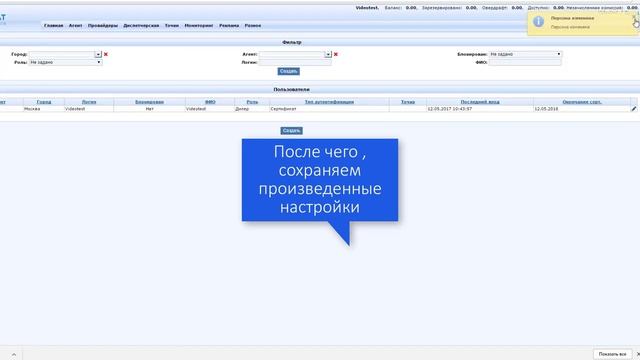Viewport: 640px width, 360px height.
Task: Open the Роль dropdown
Action: [65, 62]
